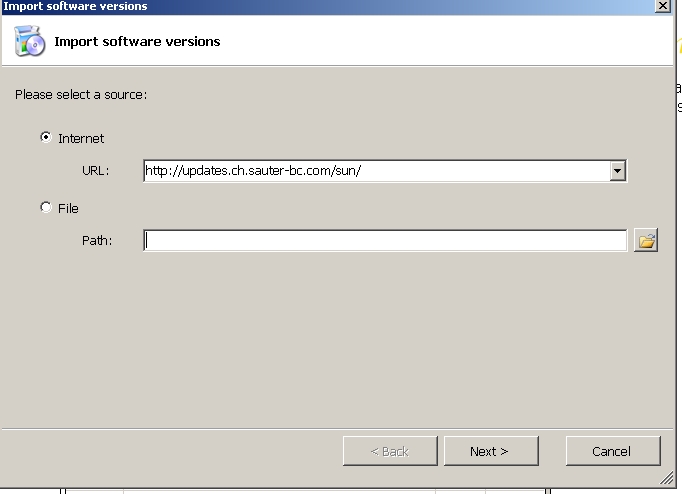Screen dimensions: 682x494
Task: Click the CD import wizard icon in header
Action: [30, 42]
